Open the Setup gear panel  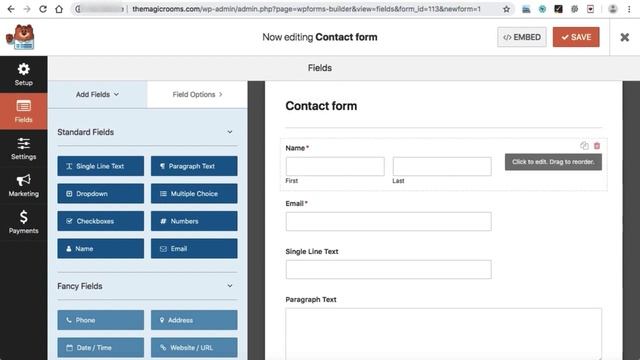coord(24,74)
